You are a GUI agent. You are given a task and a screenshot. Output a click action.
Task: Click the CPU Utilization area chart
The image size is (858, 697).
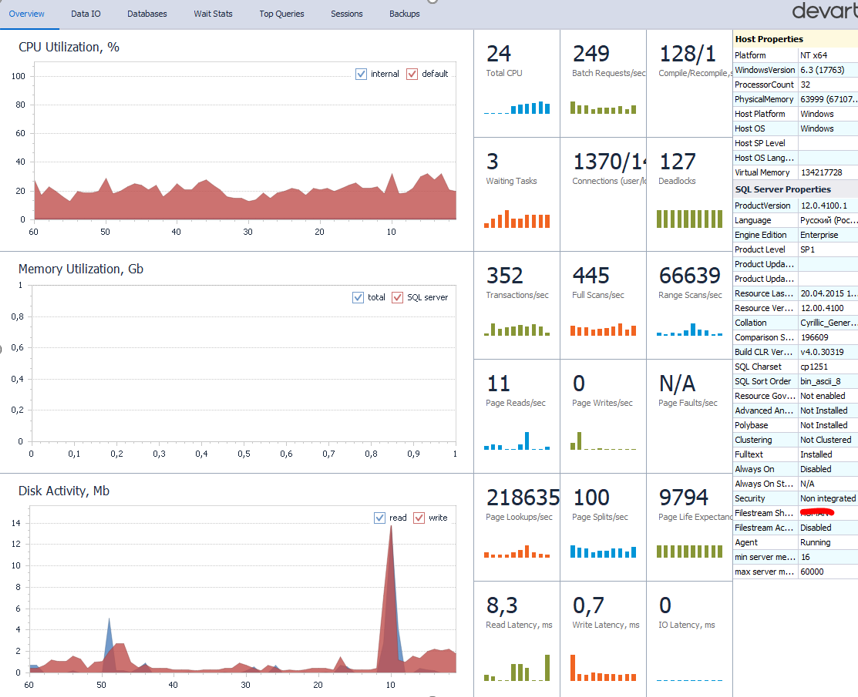click(245, 141)
